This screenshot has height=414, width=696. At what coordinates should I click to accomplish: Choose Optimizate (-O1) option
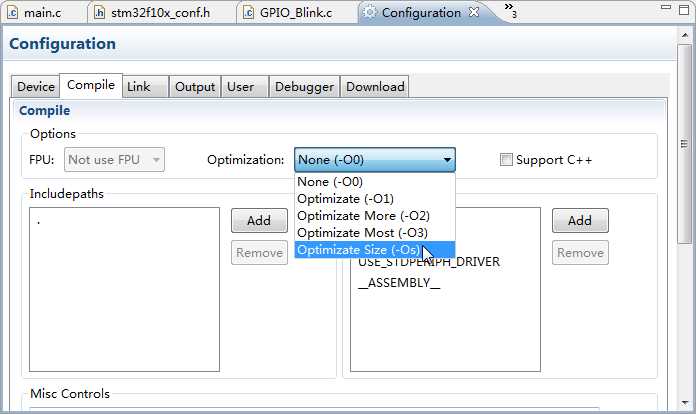[x=375, y=199]
